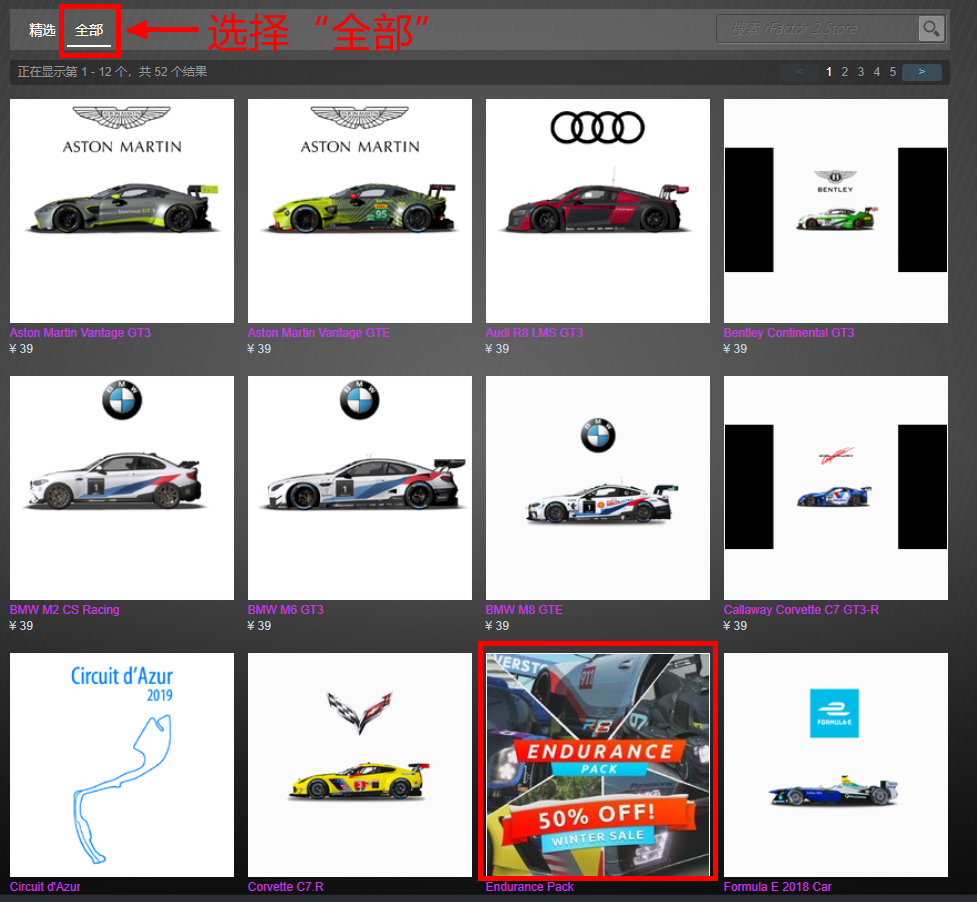Click the results count text 共 52 个结果
Viewport: 977px width, 902px height.
click(x=173, y=72)
